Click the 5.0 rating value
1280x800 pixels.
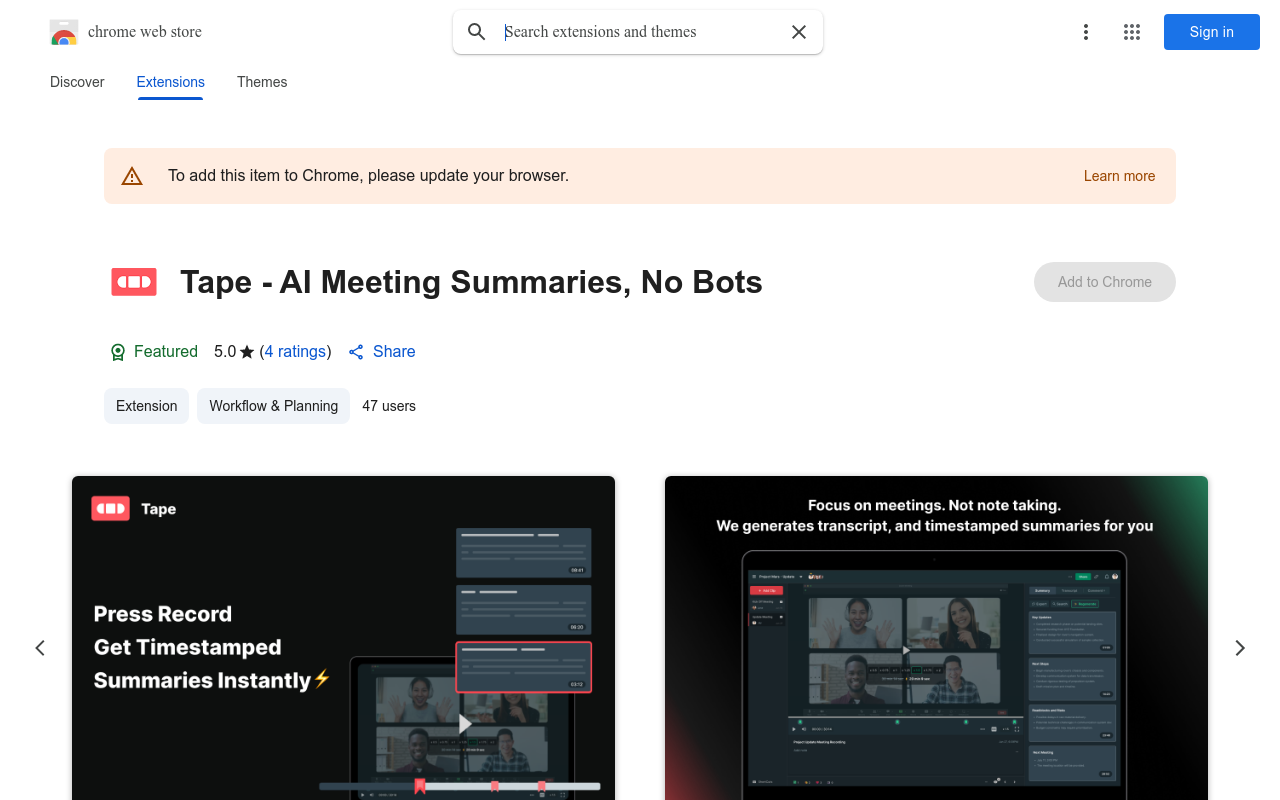tap(225, 352)
